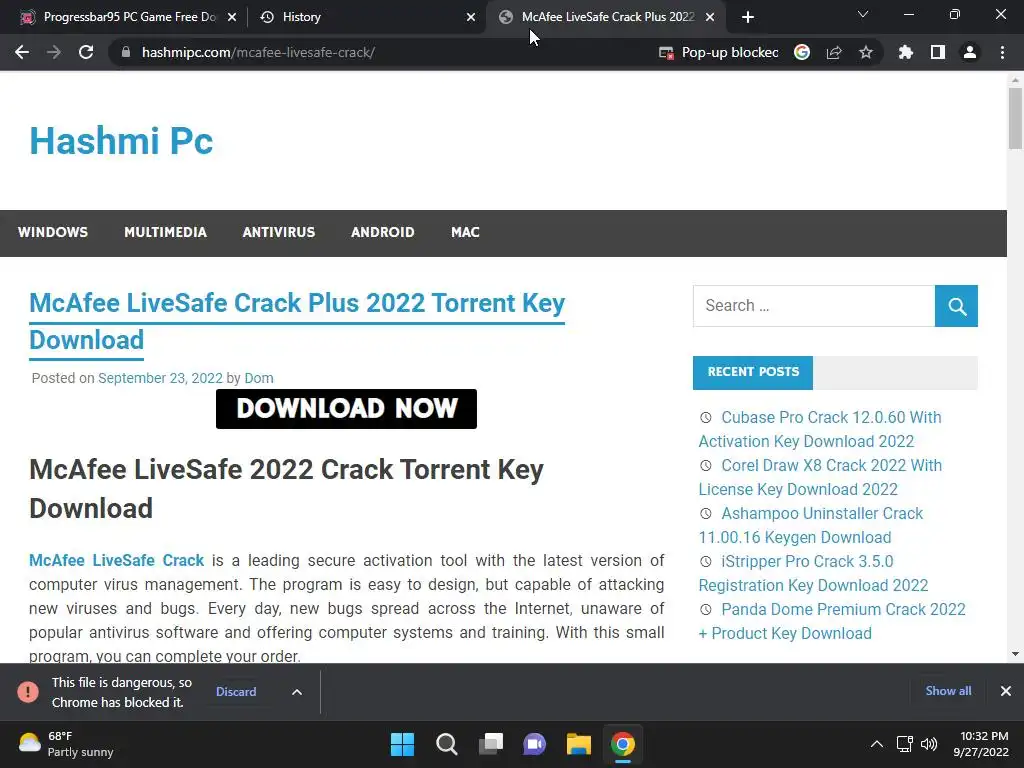Follow the McAfee LiveSafe Crack text link
The image size is (1024, 768).
(116, 560)
